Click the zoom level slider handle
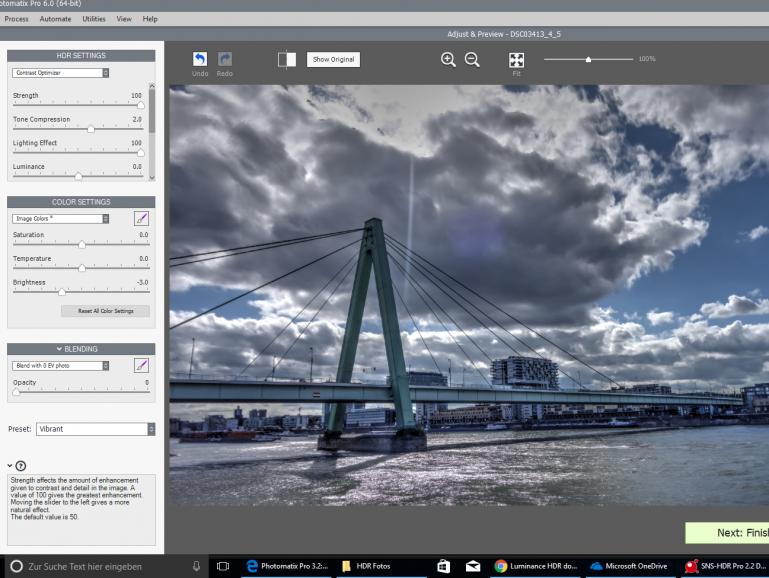Viewport: 769px width, 578px height. [588, 59]
